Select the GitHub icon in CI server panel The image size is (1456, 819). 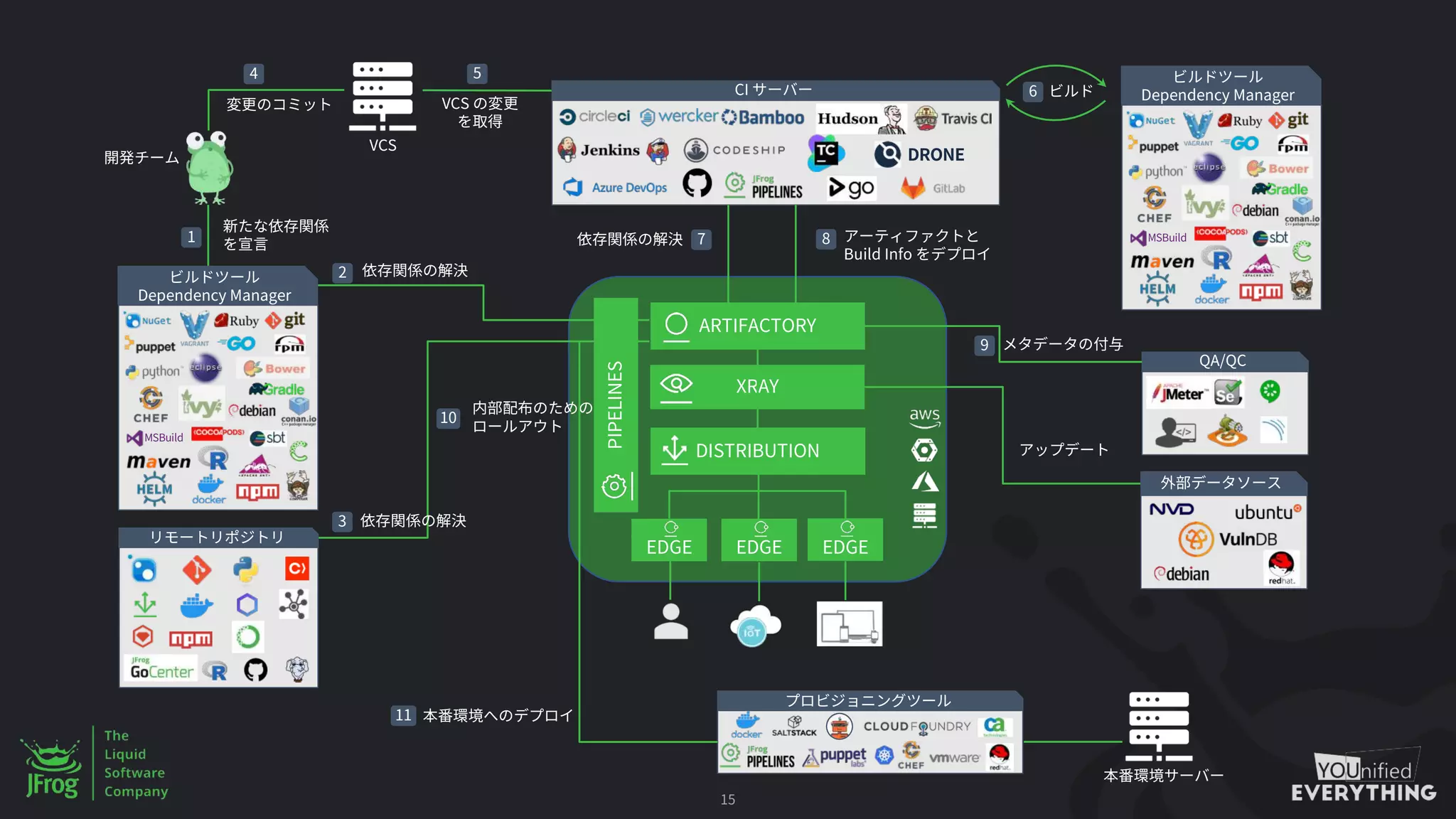point(697,183)
